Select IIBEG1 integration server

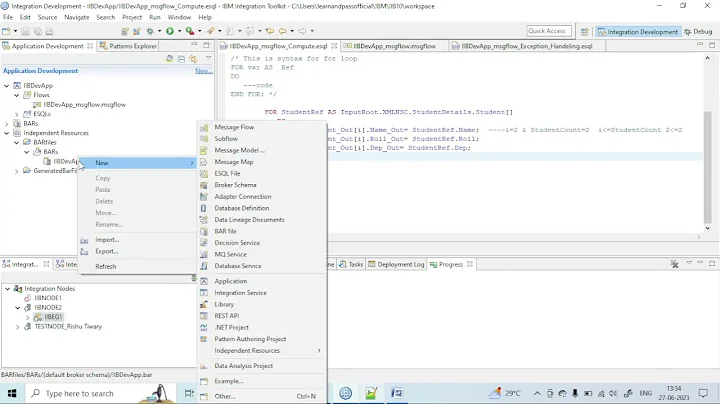pos(53,317)
